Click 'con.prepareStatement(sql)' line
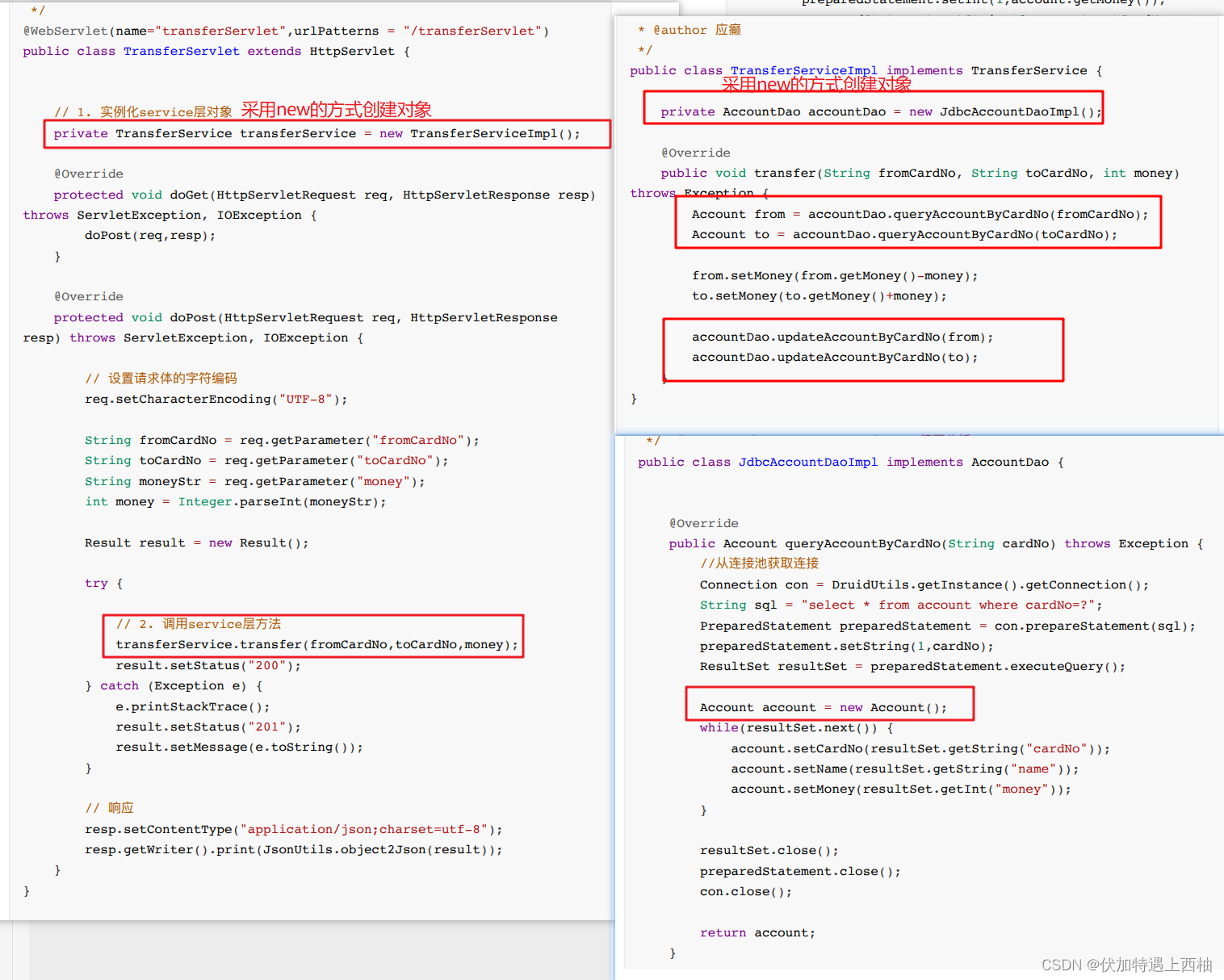 click(x=948, y=626)
